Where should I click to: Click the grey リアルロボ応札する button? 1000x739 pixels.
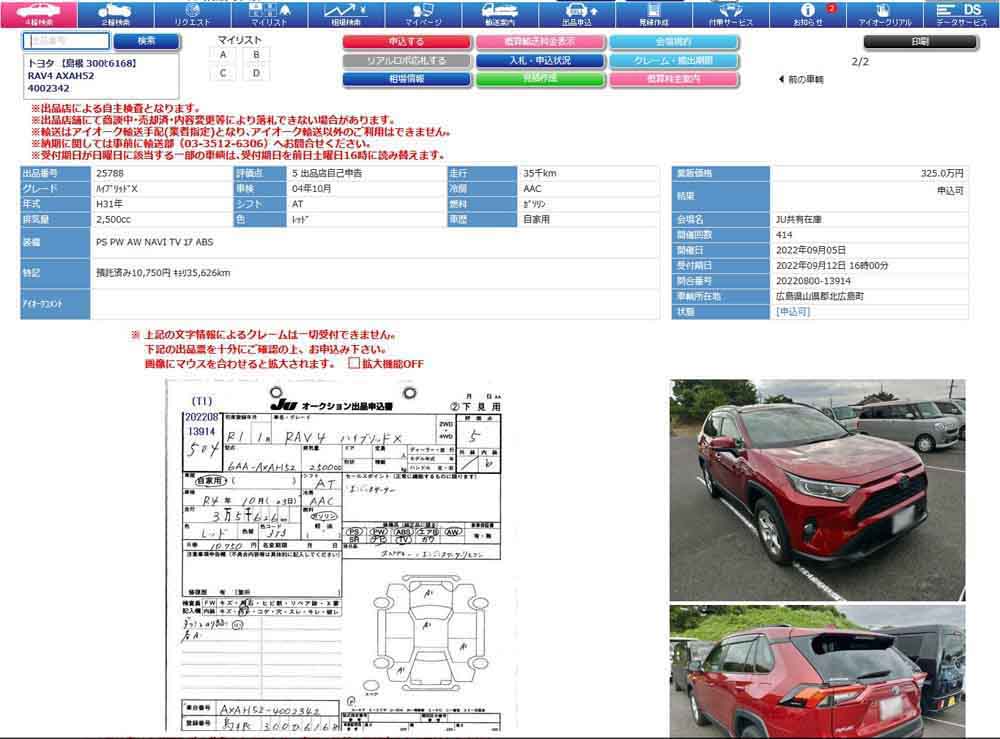(407, 61)
